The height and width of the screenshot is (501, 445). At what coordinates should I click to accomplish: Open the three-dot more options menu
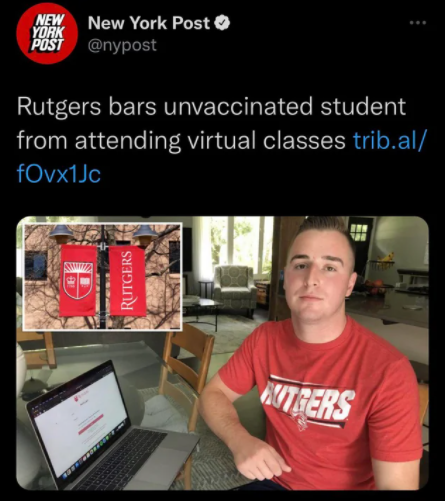(x=418, y=23)
